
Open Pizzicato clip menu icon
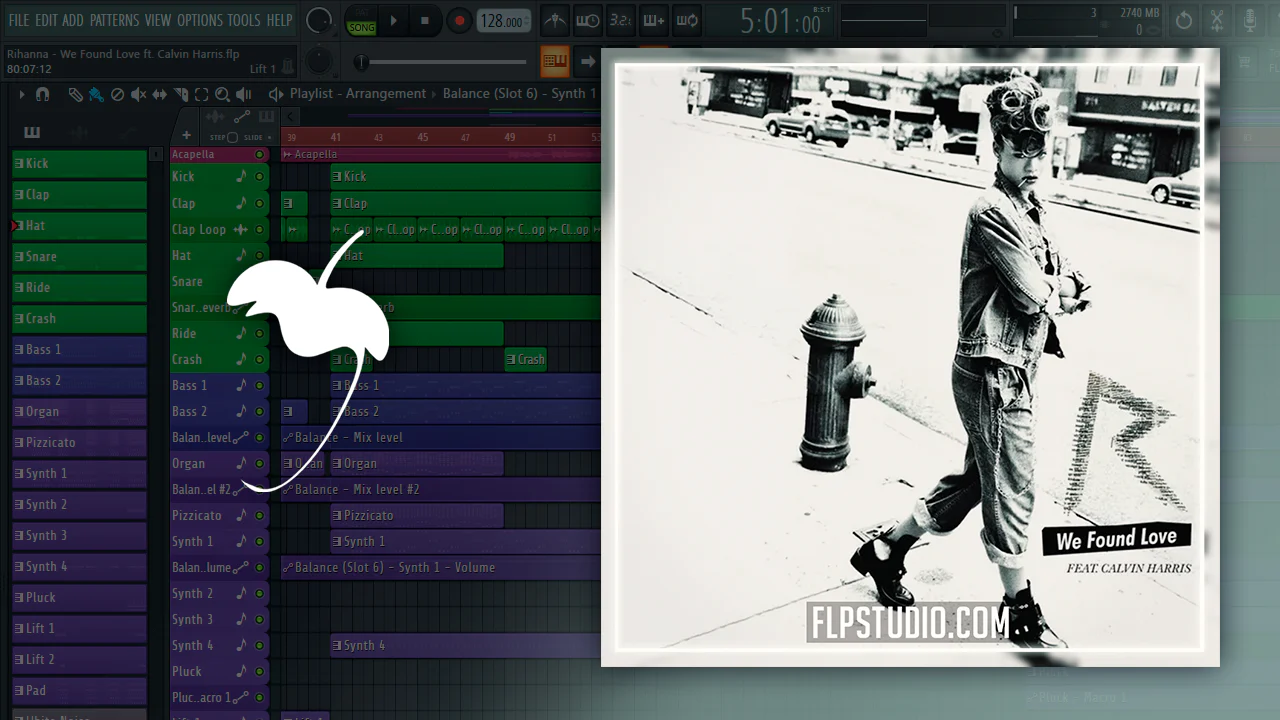[337, 515]
